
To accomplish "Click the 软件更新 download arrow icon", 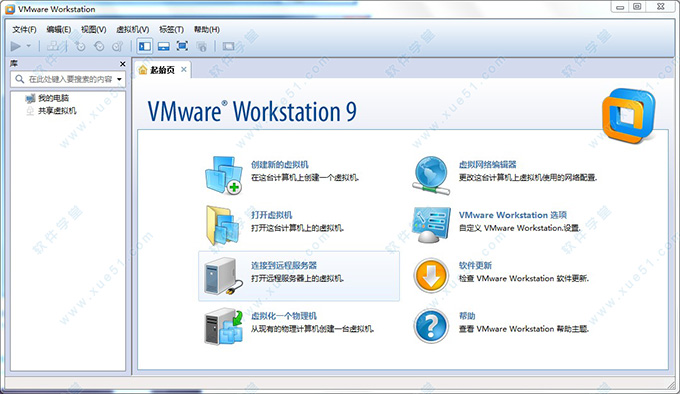I will (430, 276).
